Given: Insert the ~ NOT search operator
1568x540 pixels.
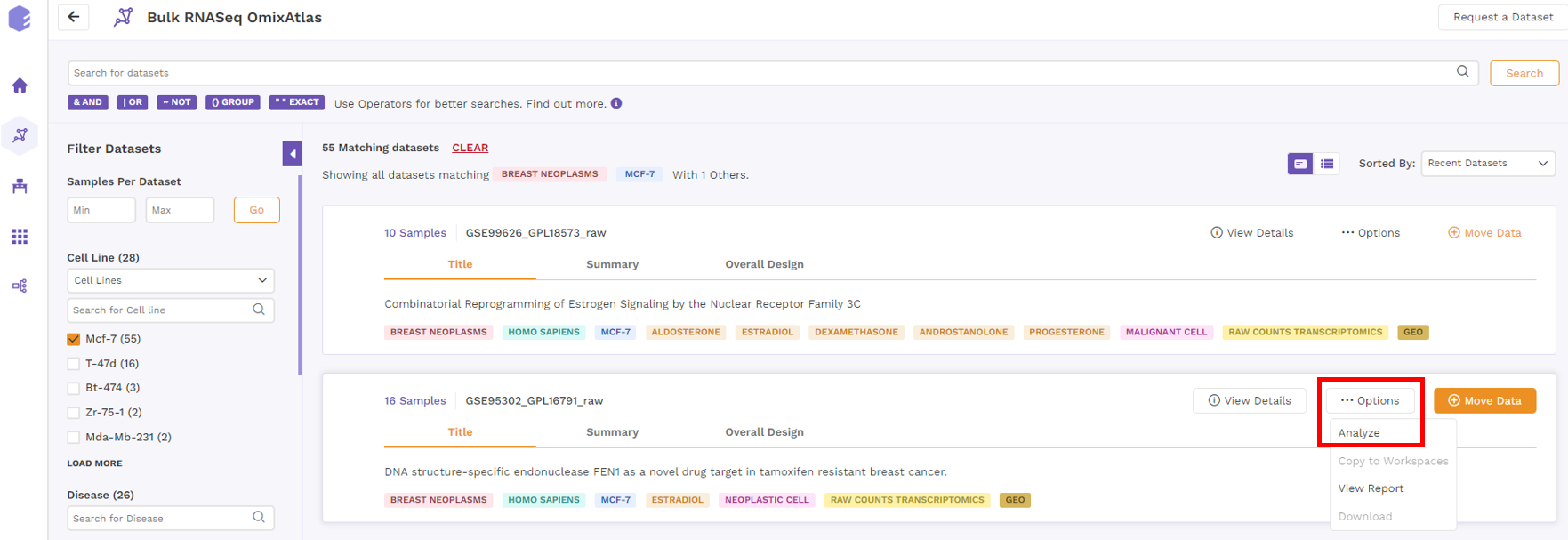Looking at the screenshot, I should 177,102.
